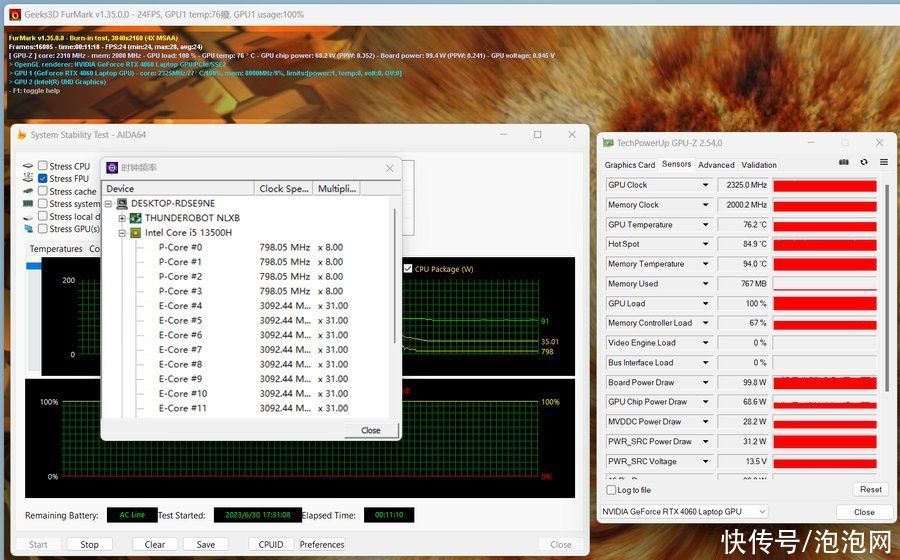Open the GPU Clock sensor dropdown
This screenshot has width=900, height=560.
(705, 185)
